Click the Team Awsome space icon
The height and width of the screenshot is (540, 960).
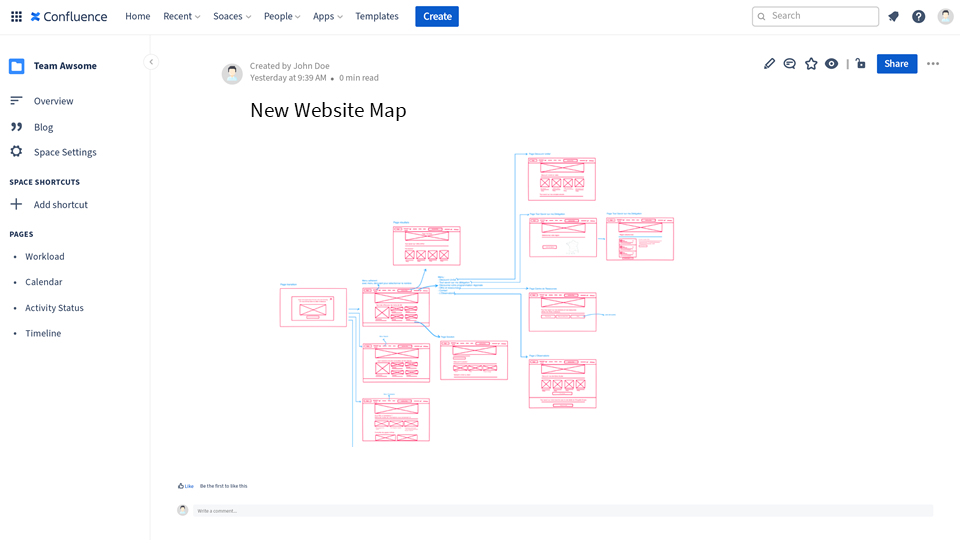click(17, 66)
